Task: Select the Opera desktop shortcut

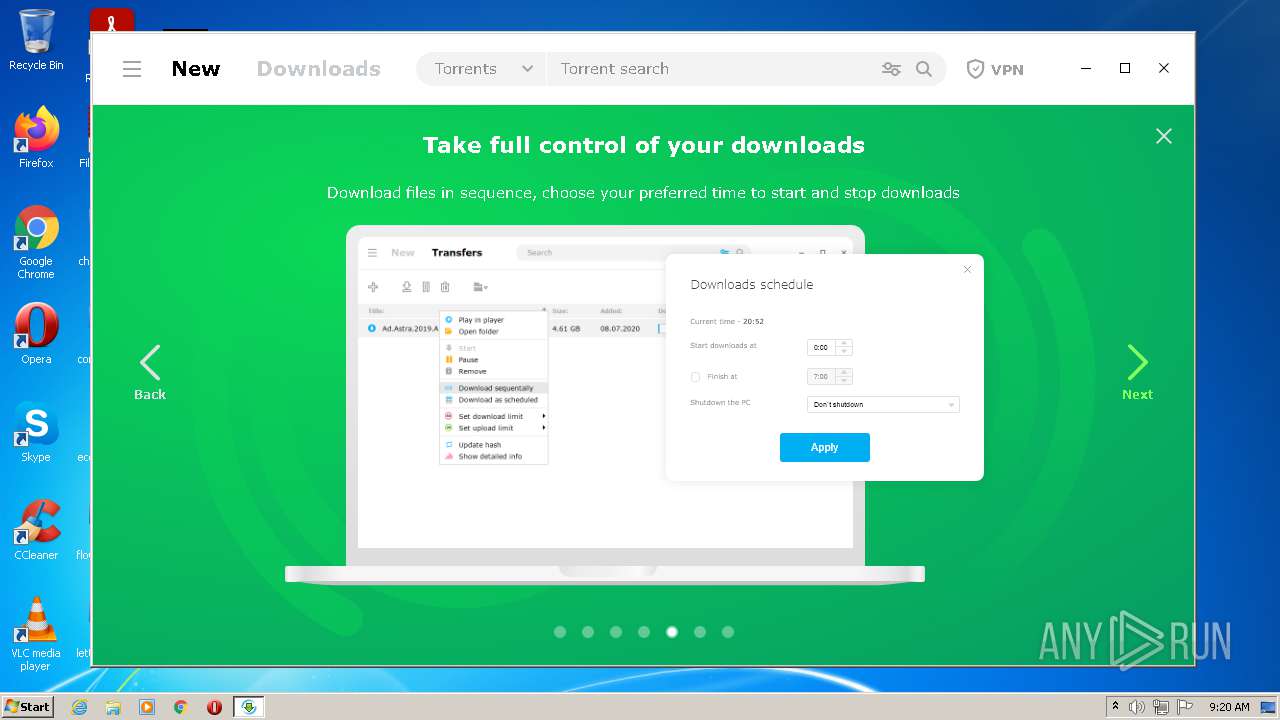Action: [36, 334]
